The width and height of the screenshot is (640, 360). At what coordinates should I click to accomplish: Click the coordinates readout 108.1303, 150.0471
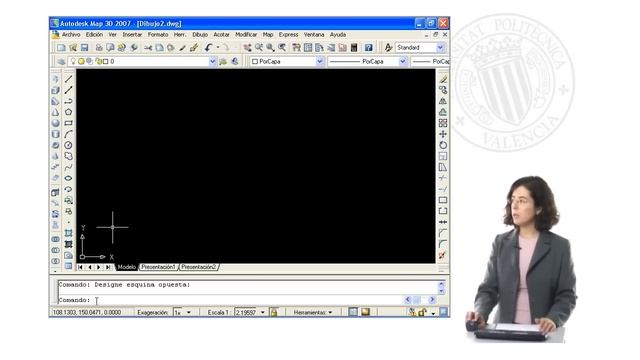[x=87, y=313]
